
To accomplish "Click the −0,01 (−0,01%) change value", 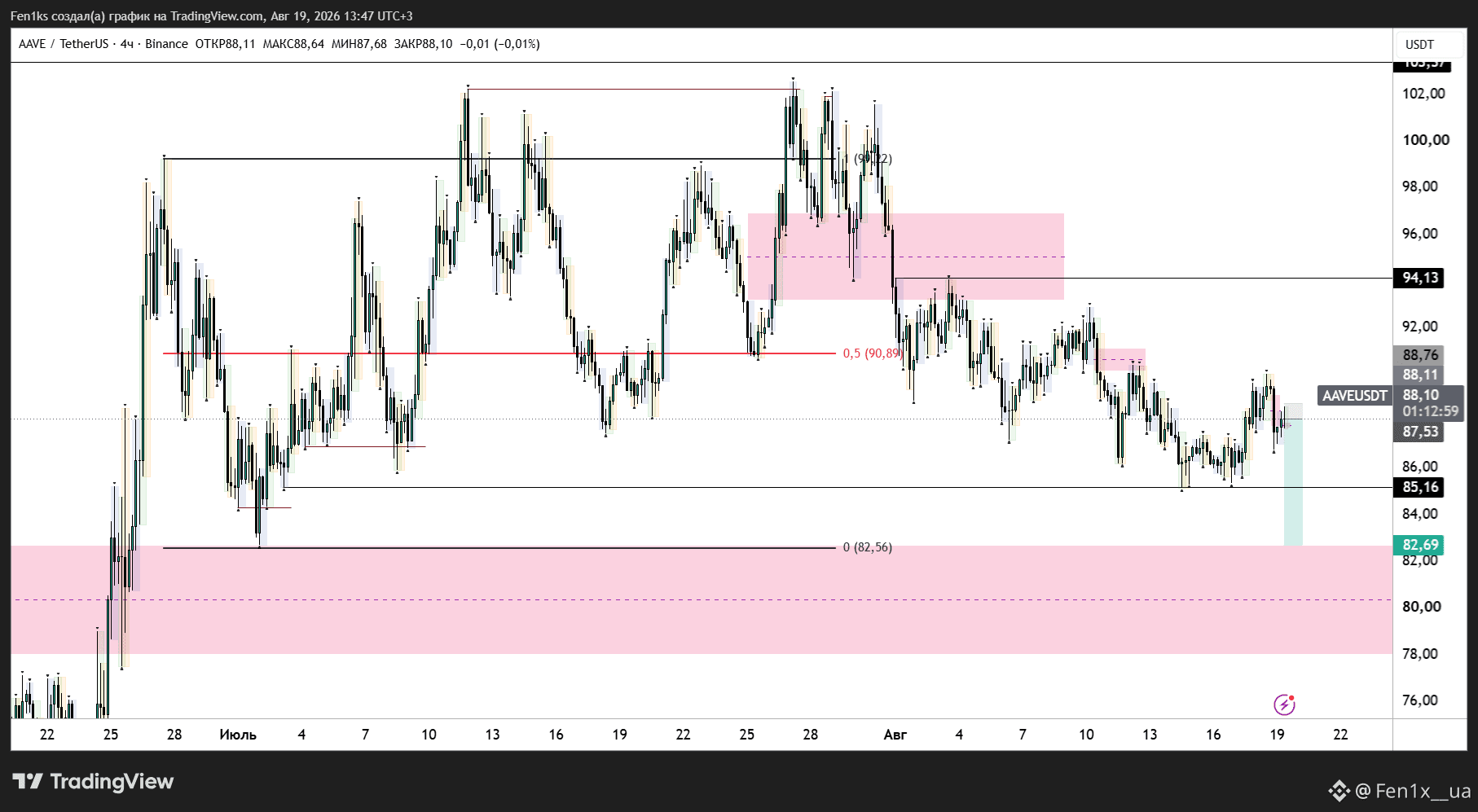I will pos(499,44).
